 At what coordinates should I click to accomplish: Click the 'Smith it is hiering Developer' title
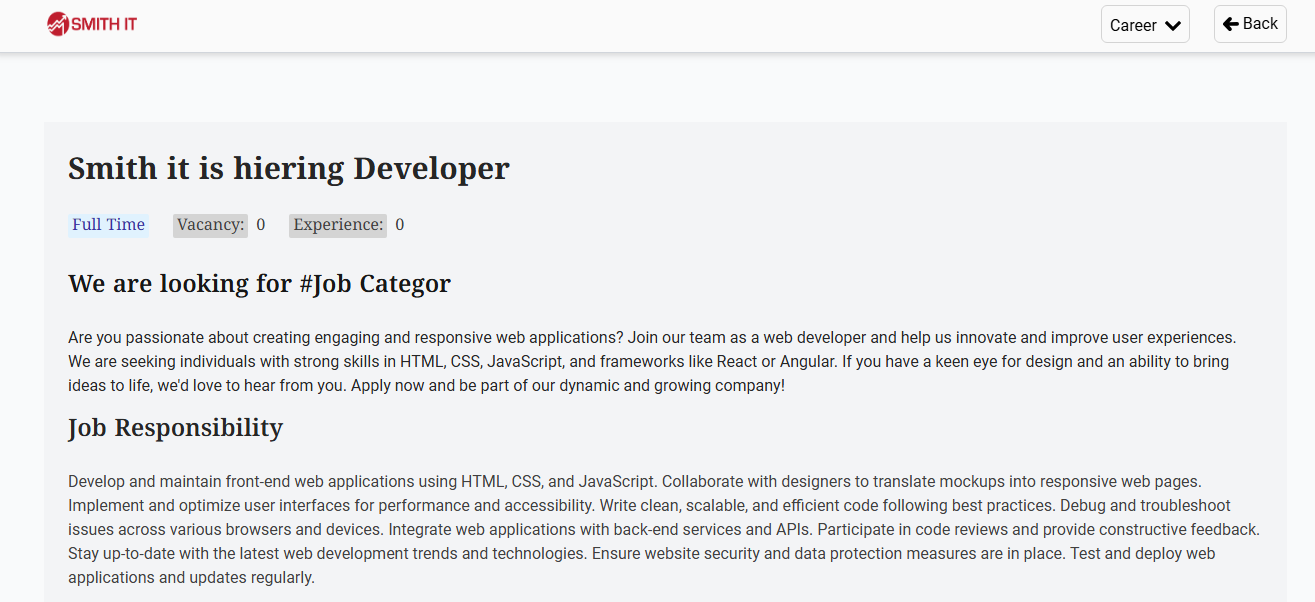pos(288,168)
